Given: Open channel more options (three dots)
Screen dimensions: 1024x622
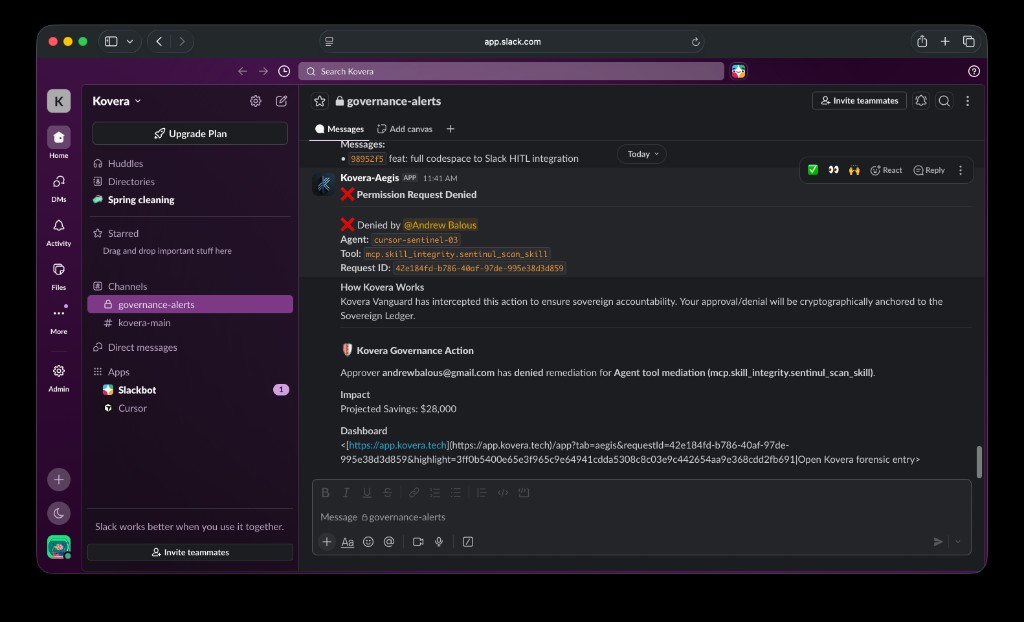Looking at the screenshot, I should pos(968,101).
